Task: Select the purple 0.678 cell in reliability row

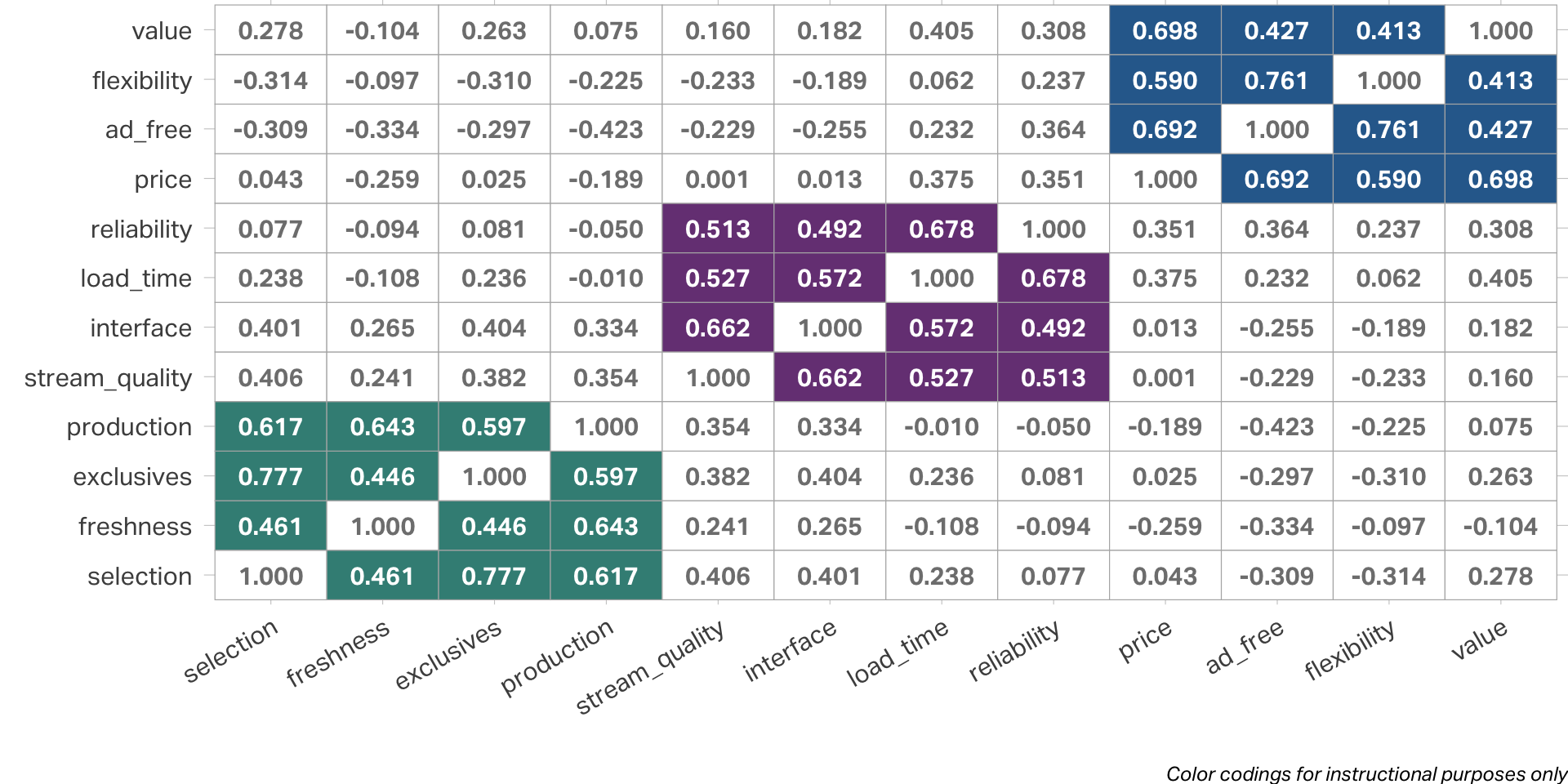Action: pos(942,229)
